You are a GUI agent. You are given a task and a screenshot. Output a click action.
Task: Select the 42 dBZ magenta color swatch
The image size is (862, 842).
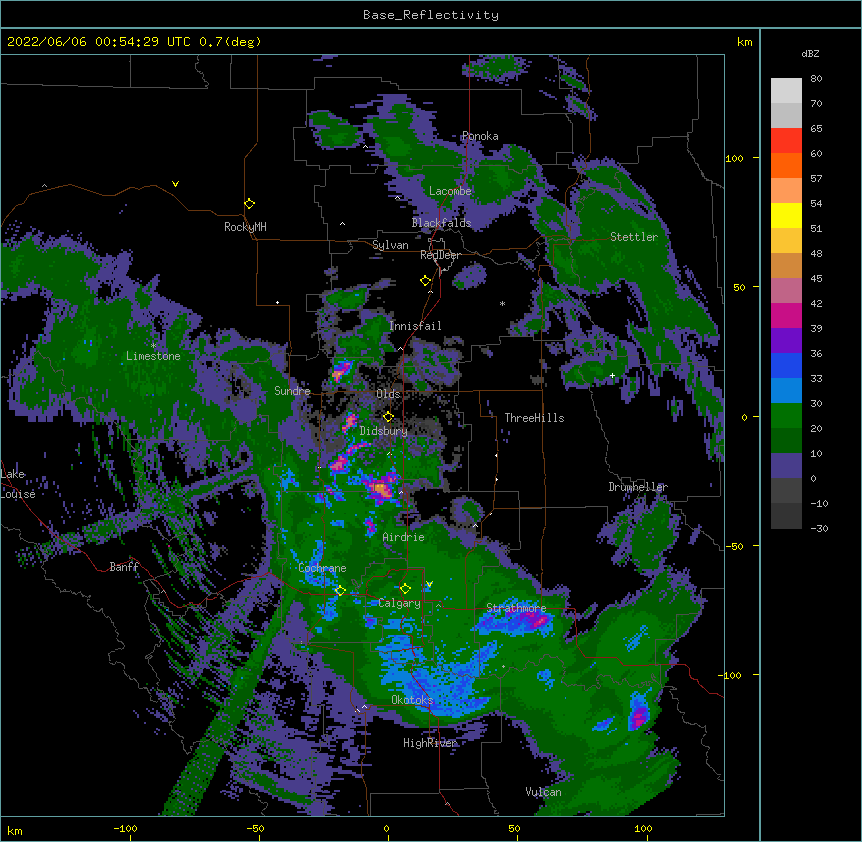tap(786, 315)
